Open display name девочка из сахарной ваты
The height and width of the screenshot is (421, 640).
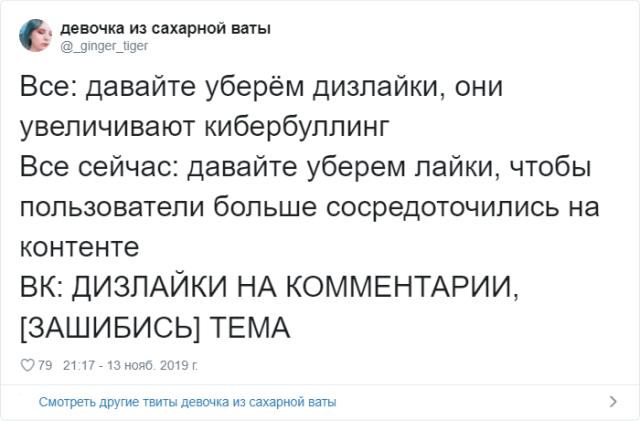(165, 29)
